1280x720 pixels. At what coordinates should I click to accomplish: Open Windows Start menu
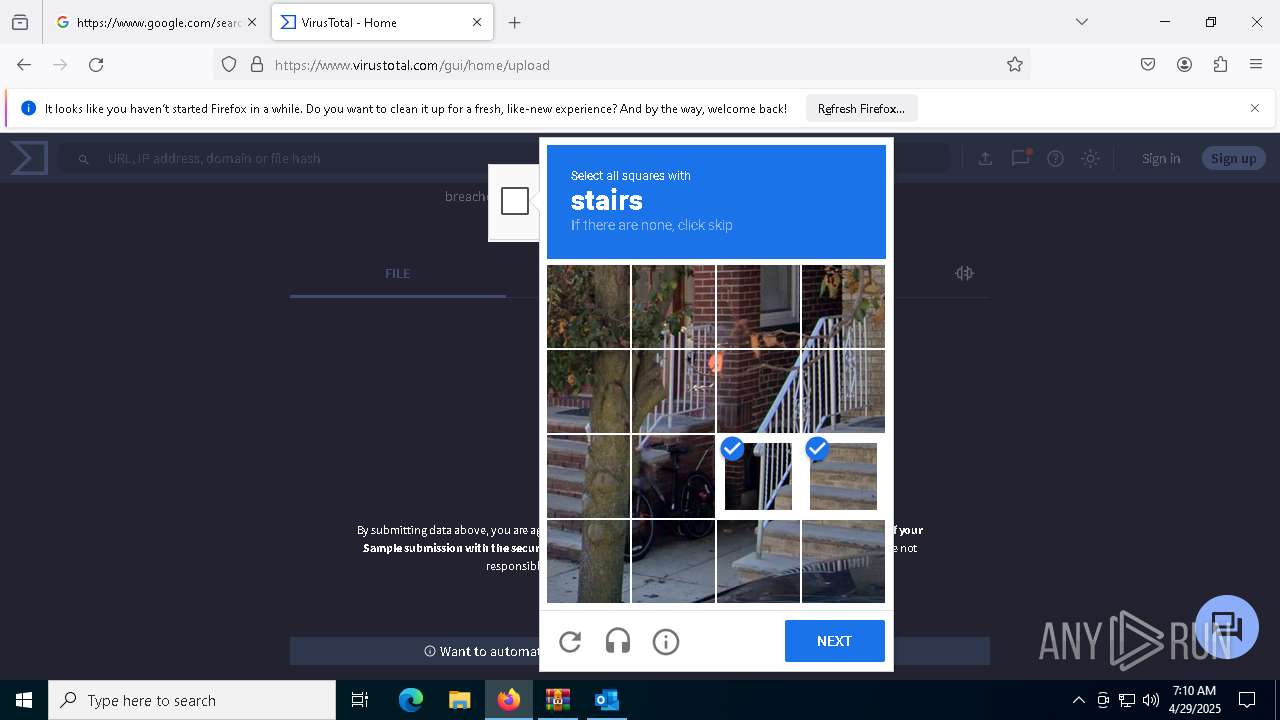pos(24,700)
